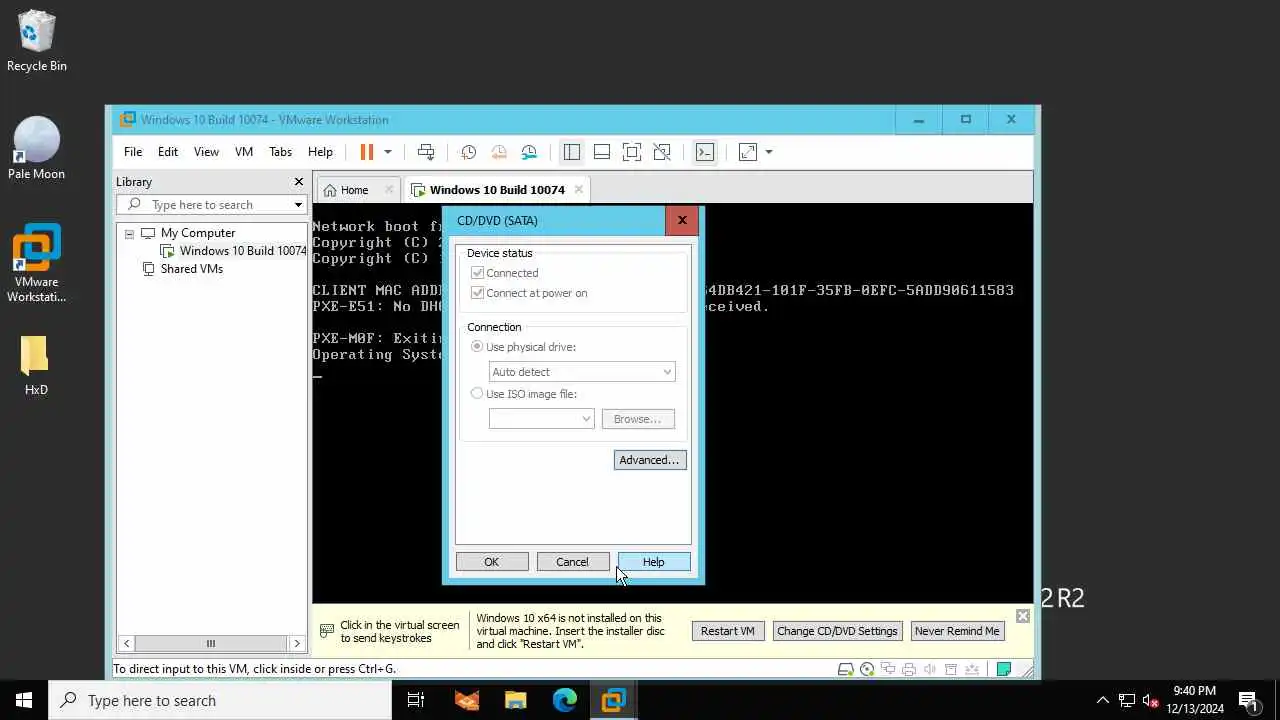This screenshot has height=720, width=1280.
Task: Open the File menu
Action: (x=133, y=152)
